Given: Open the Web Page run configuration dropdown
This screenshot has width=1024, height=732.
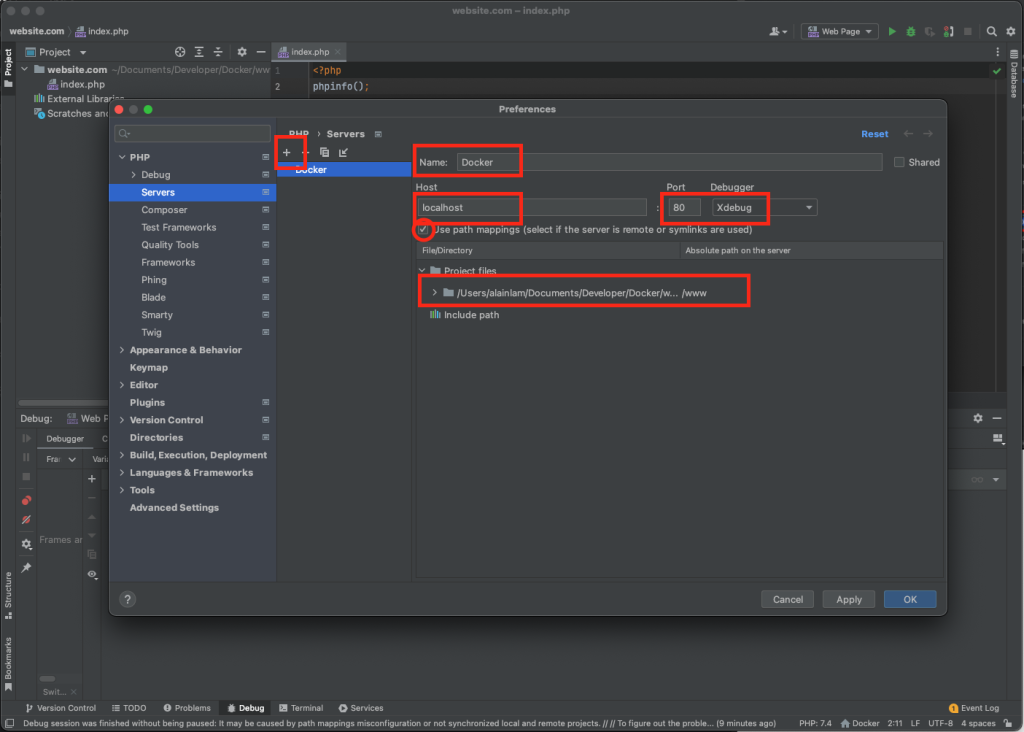Looking at the screenshot, I should click(x=840, y=31).
